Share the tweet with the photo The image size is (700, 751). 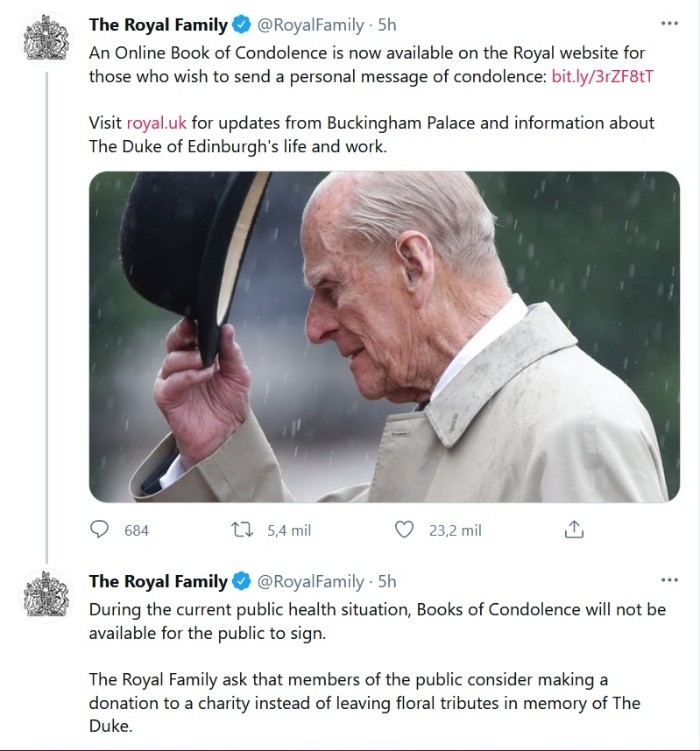[574, 530]
